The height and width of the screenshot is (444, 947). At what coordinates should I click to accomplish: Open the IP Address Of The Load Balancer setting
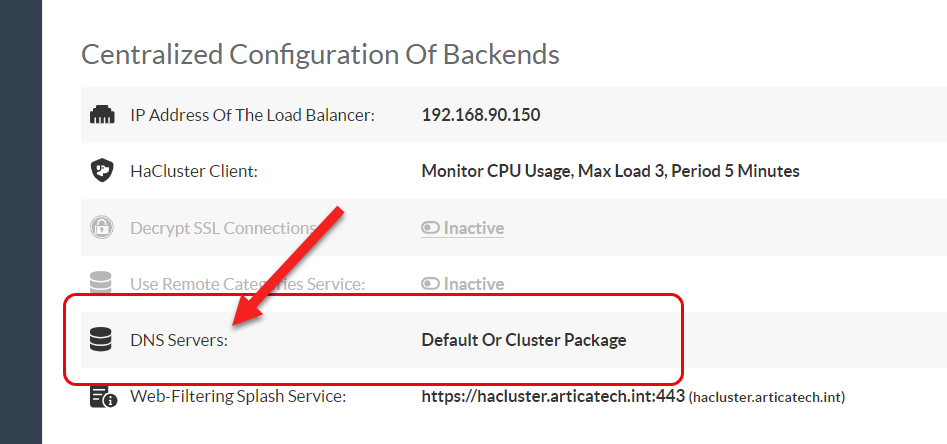coord(252,115)
